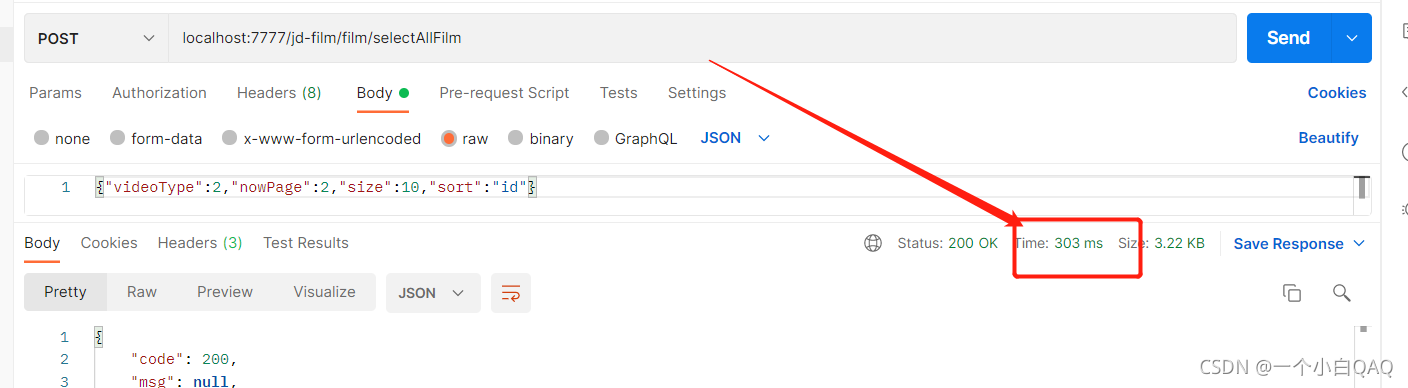The height and width of the screenshot is (388, 1408).
Task: Click the response wrap lines icon
Action: [511, 293]
